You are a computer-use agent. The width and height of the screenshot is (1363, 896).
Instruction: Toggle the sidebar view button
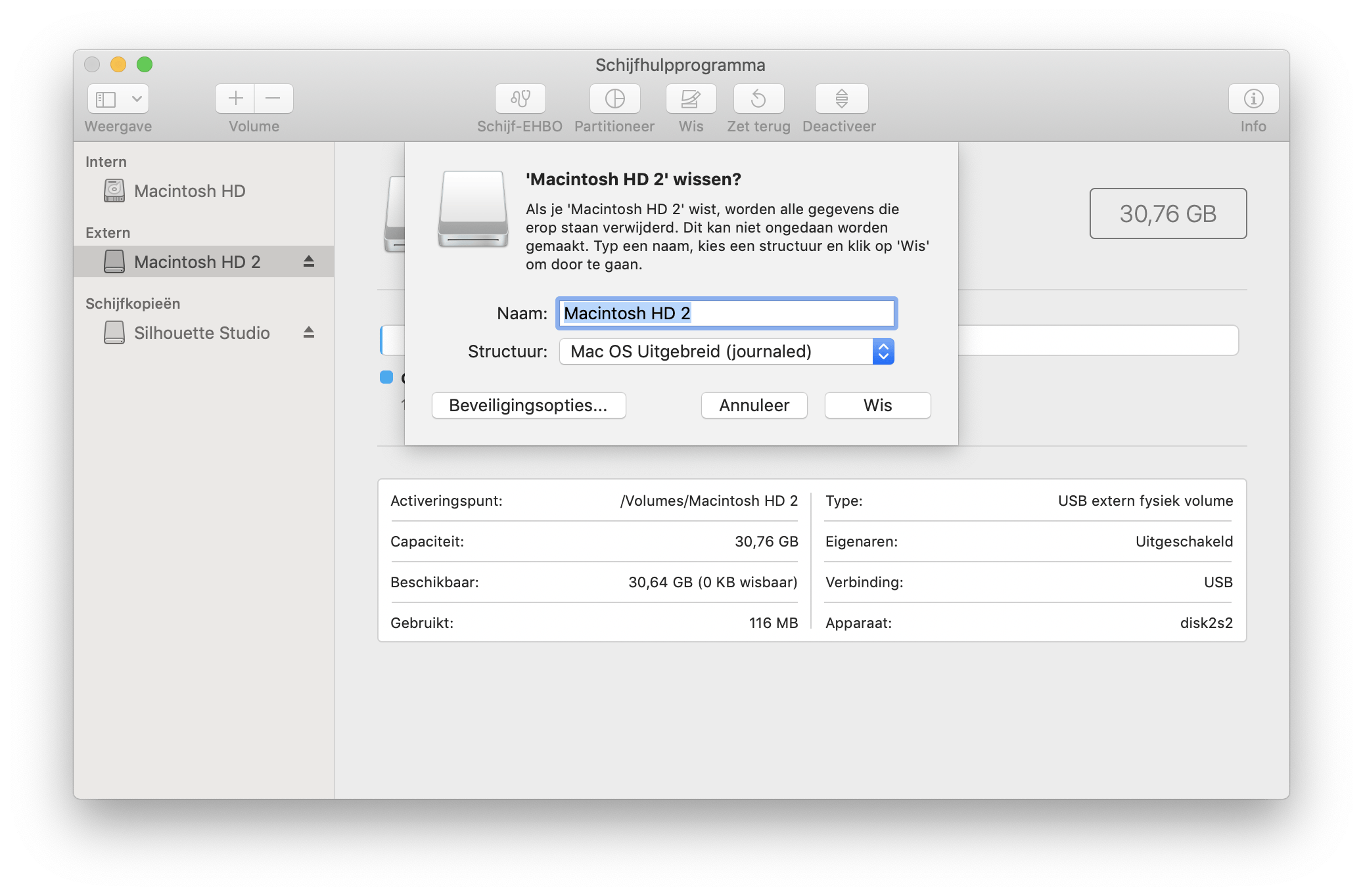[106, 99]
